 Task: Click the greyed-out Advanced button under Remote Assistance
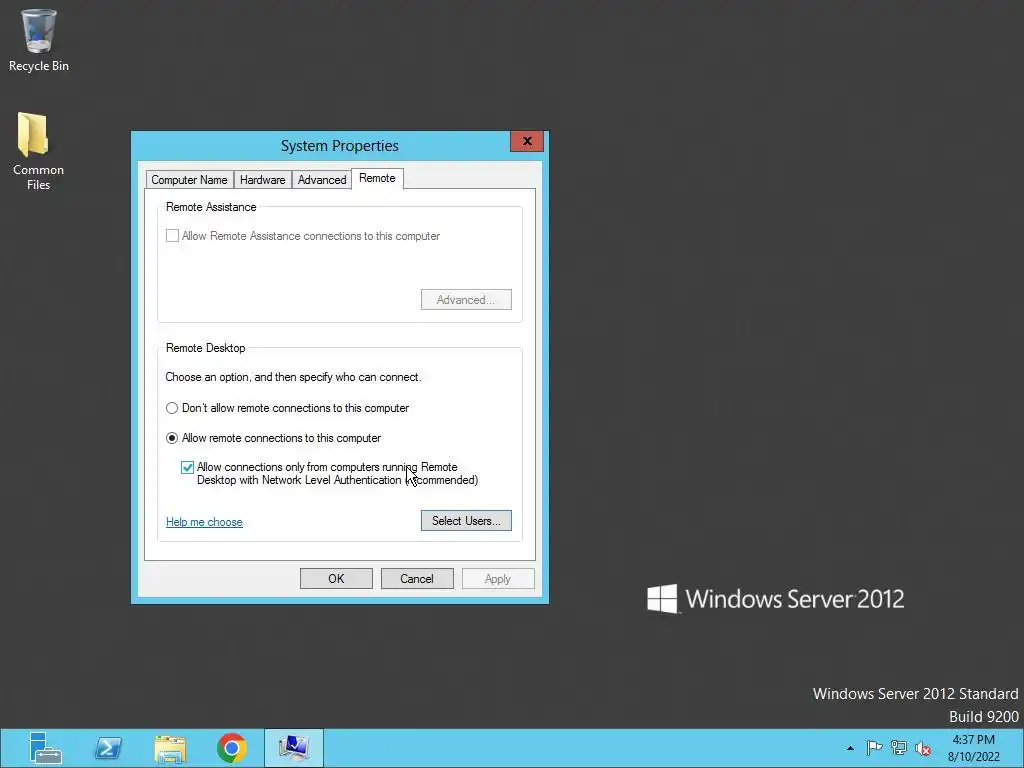tap(466, 300)
